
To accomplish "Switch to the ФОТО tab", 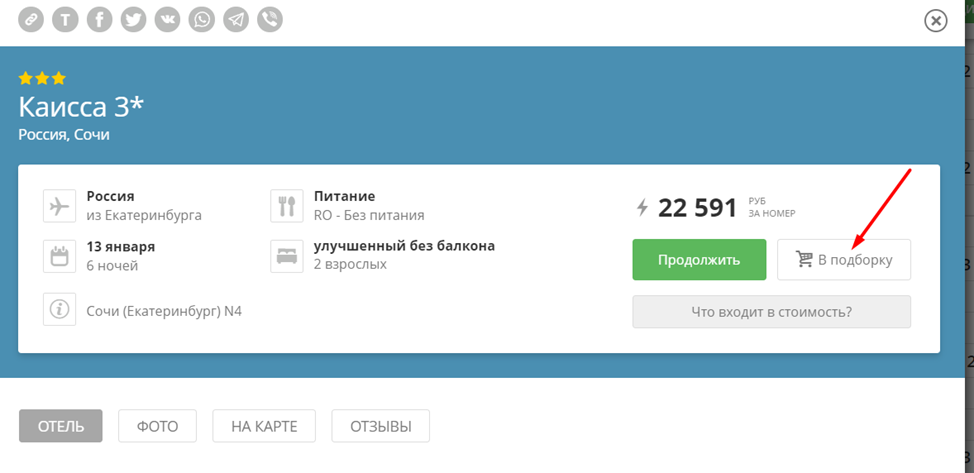I will click(x=157, y=426).
